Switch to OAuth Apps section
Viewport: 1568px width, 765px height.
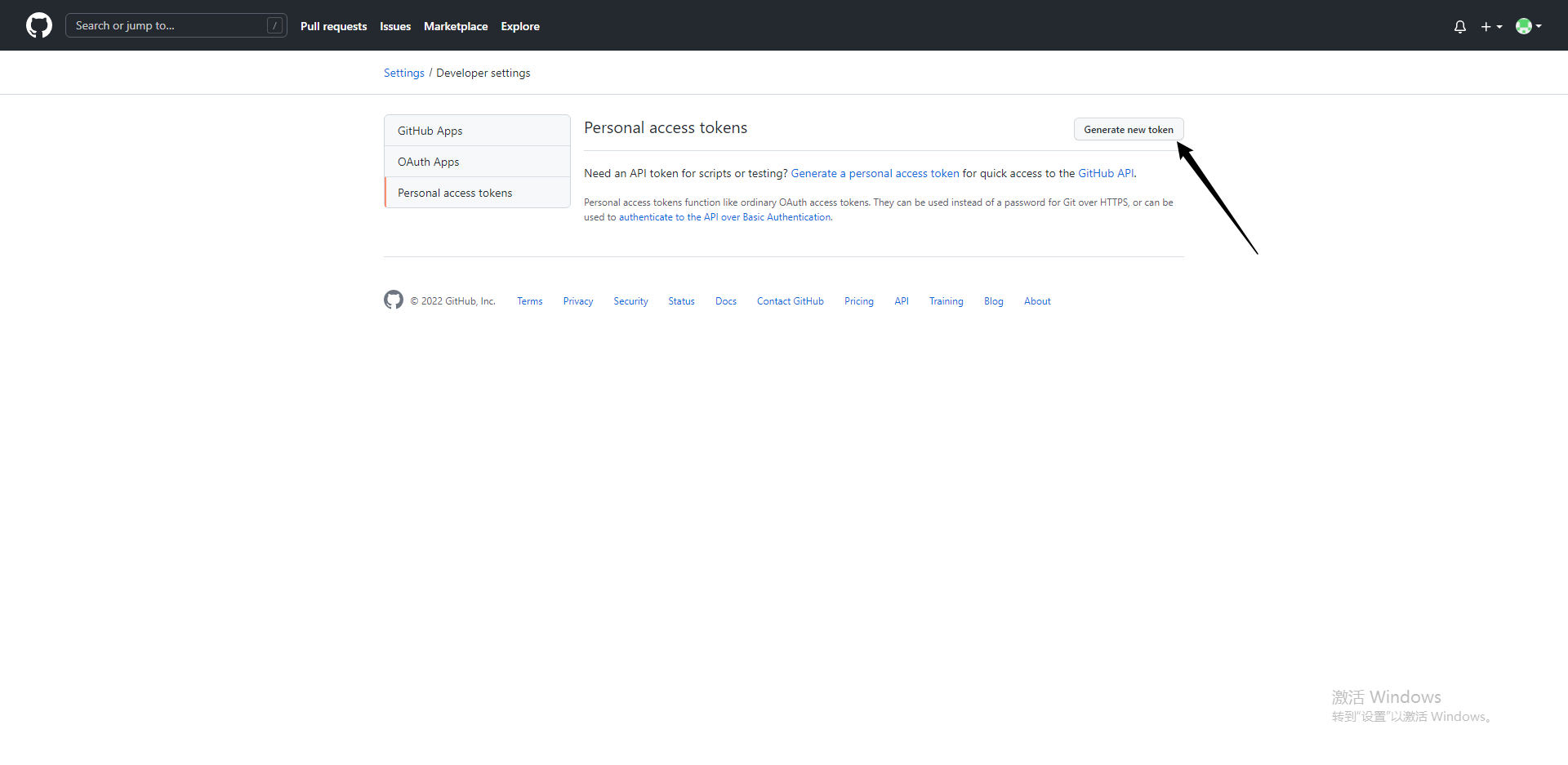[x=429, y=162]
